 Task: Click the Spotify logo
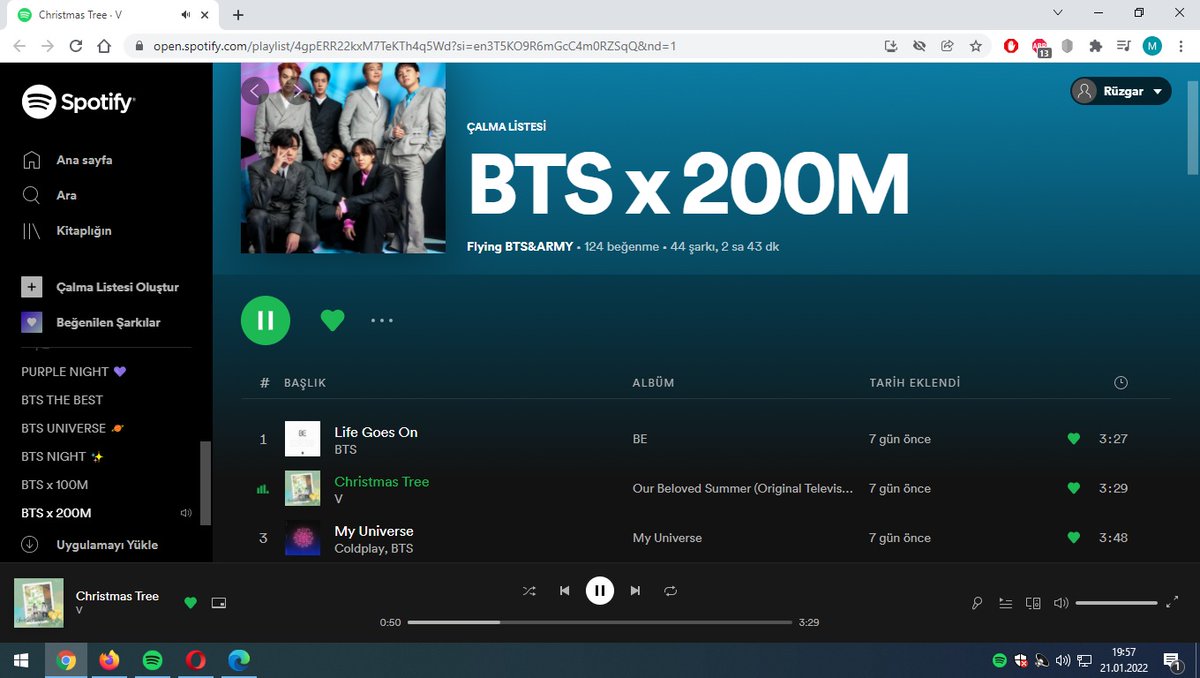pos(78,101)
